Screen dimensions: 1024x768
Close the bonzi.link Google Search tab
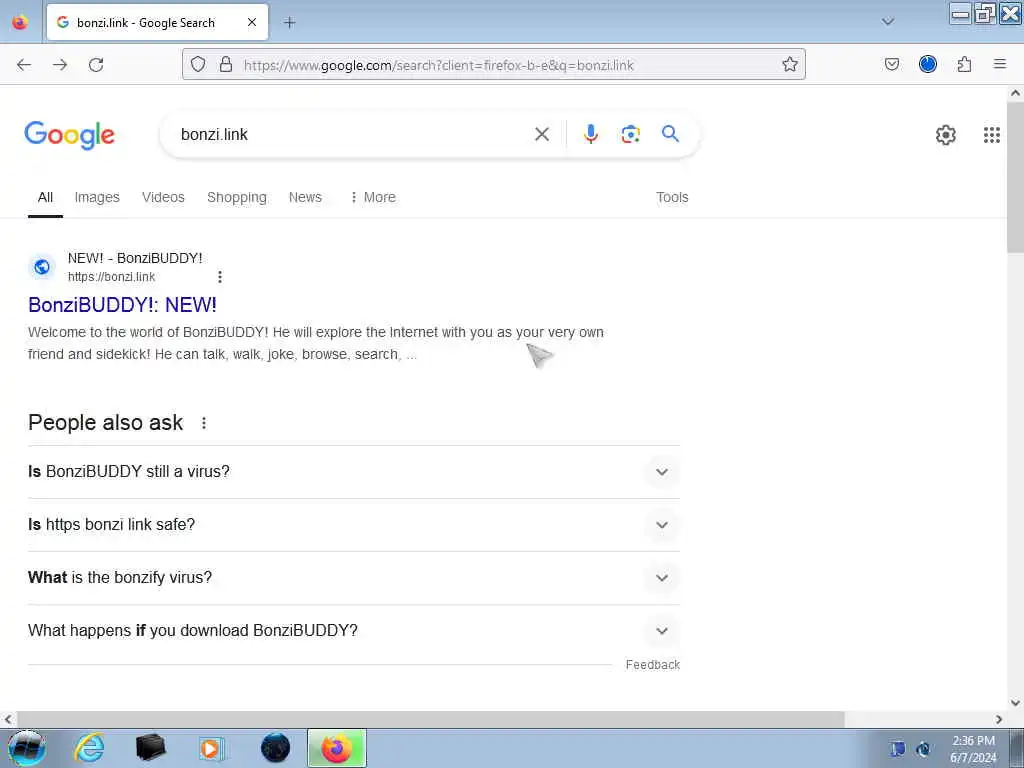click(252, 22)
